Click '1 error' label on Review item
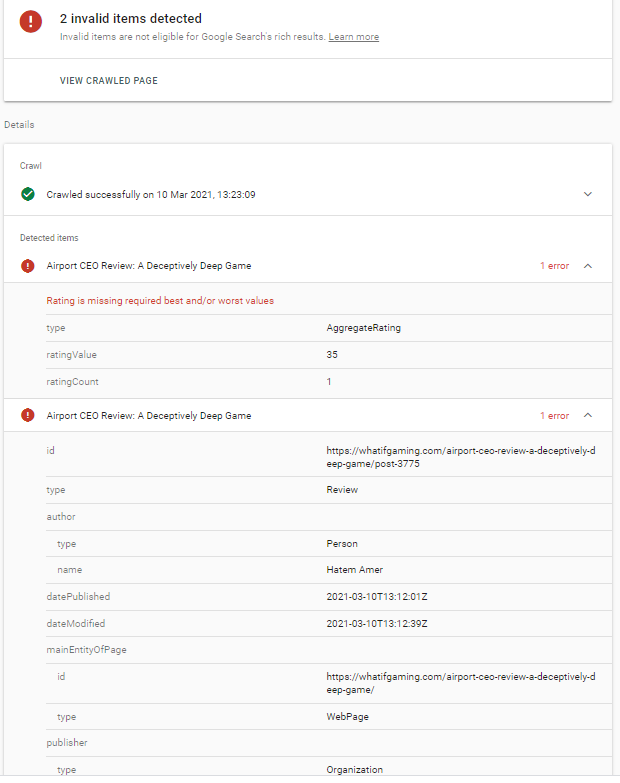Viewport: 620px width, 783px height. coord(554,416)
